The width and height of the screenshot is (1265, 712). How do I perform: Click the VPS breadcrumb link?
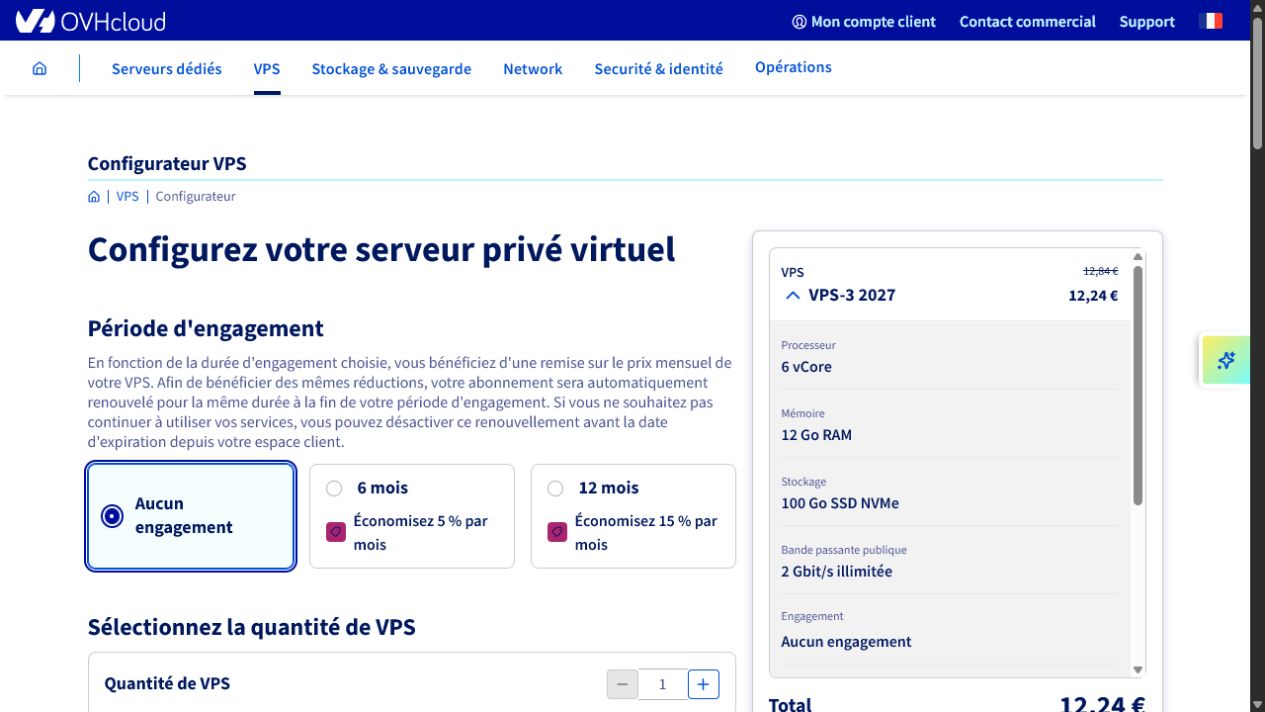[x=127, y=197]
